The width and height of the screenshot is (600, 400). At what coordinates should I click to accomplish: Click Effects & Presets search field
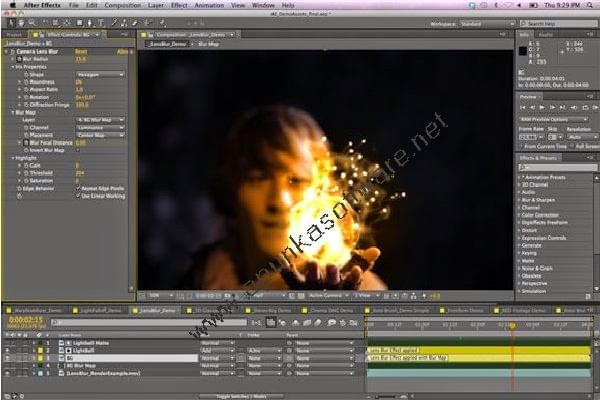558,167
